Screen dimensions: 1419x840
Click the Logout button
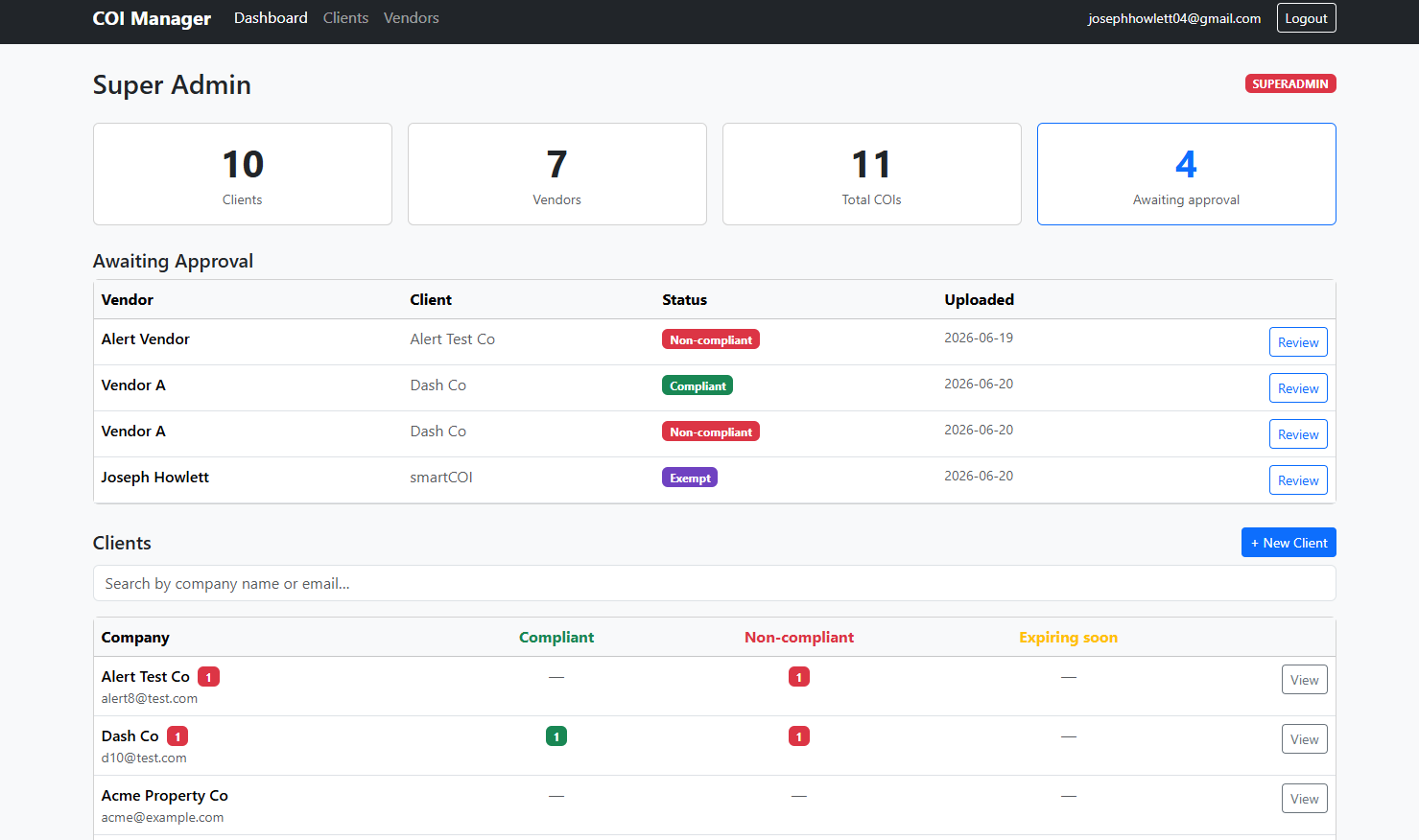tap(1306, 18)
